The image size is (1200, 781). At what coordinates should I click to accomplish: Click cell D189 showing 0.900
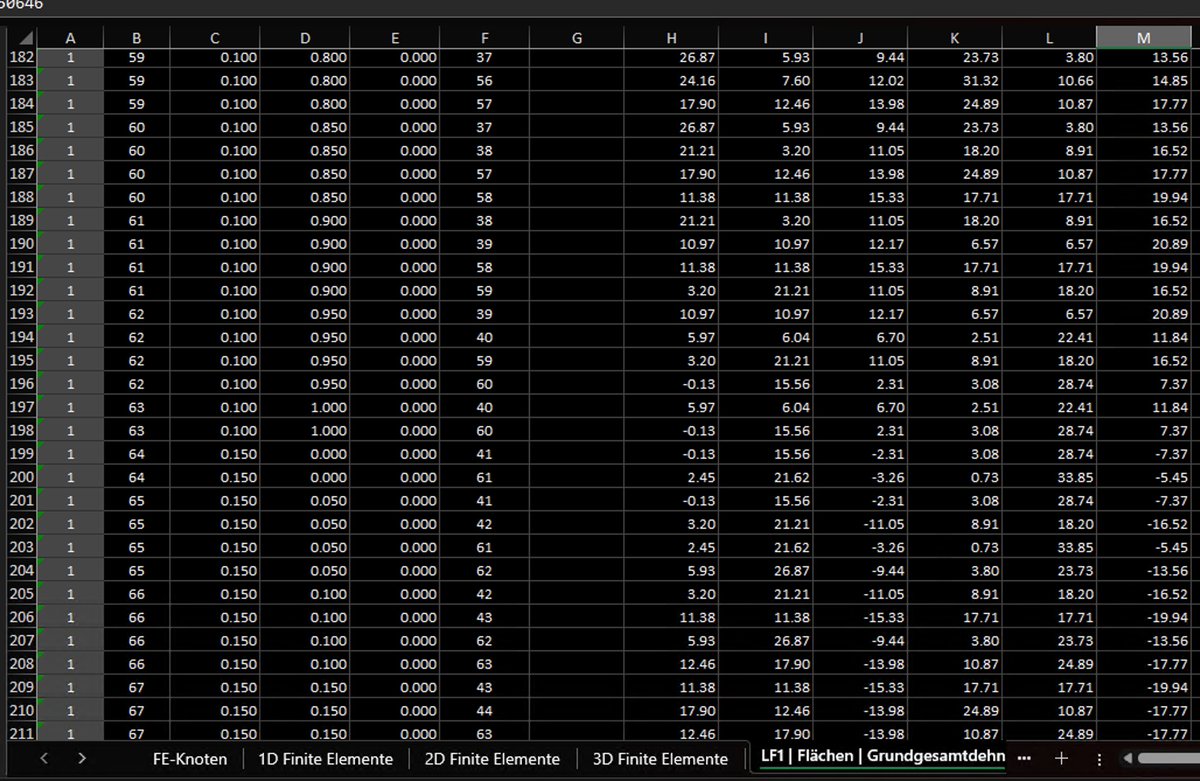click(x=305, y=221)
